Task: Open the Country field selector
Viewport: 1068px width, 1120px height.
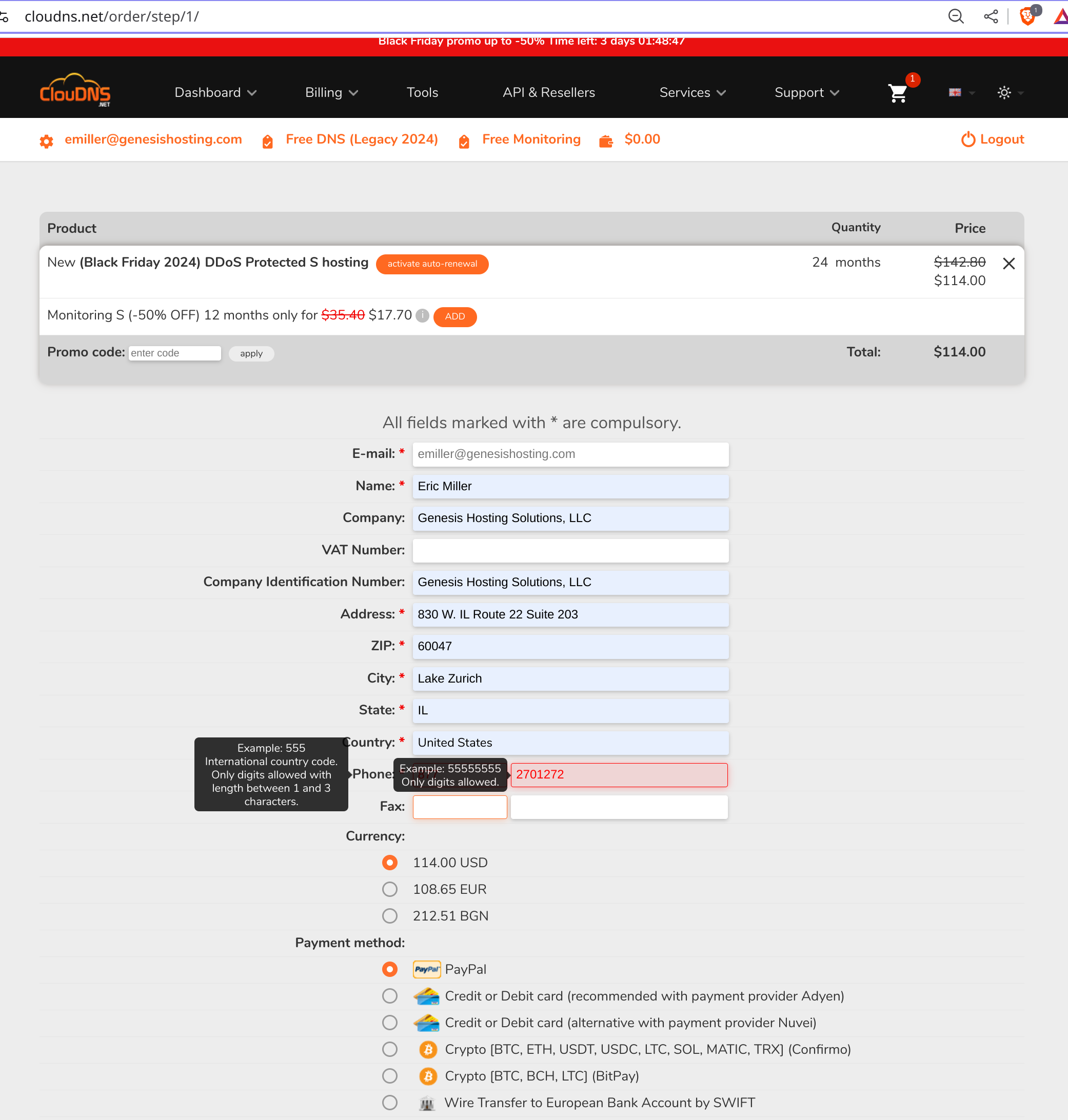Action: click(x=570, y=743)
